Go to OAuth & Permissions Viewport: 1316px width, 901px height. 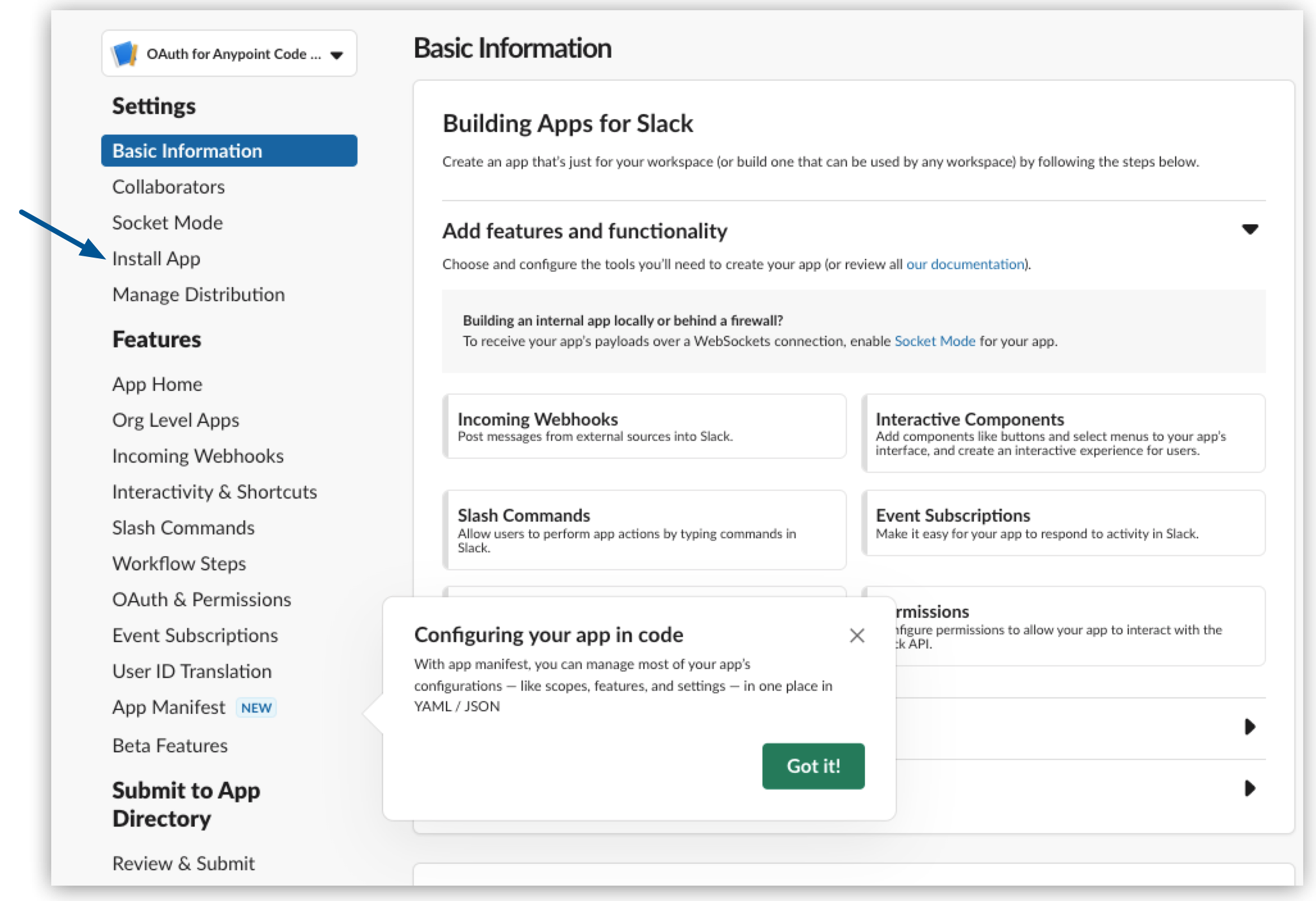tap(201, 599)
